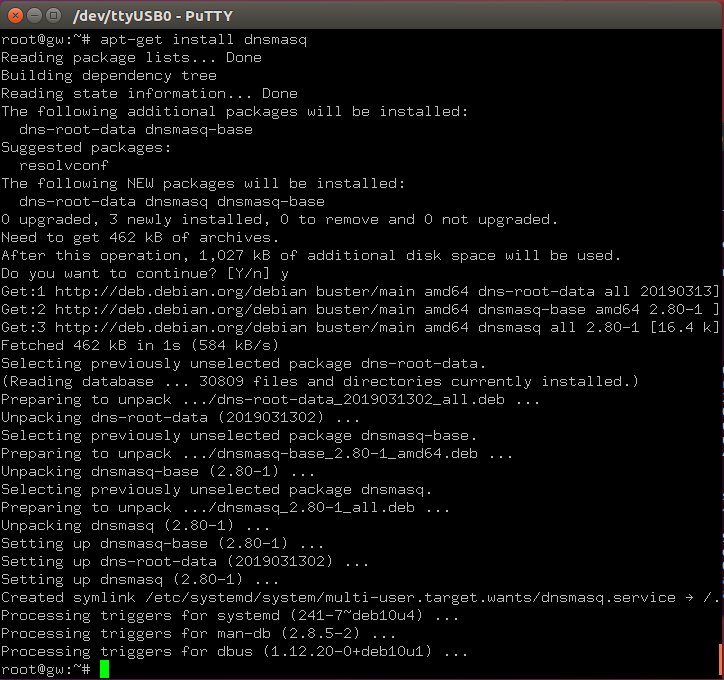This screenshot has height=680, width=724.
Task: Click 'Preparing to unpack .../dns-root-data_2019031302_all.deb' line
Action: point(271,400)
